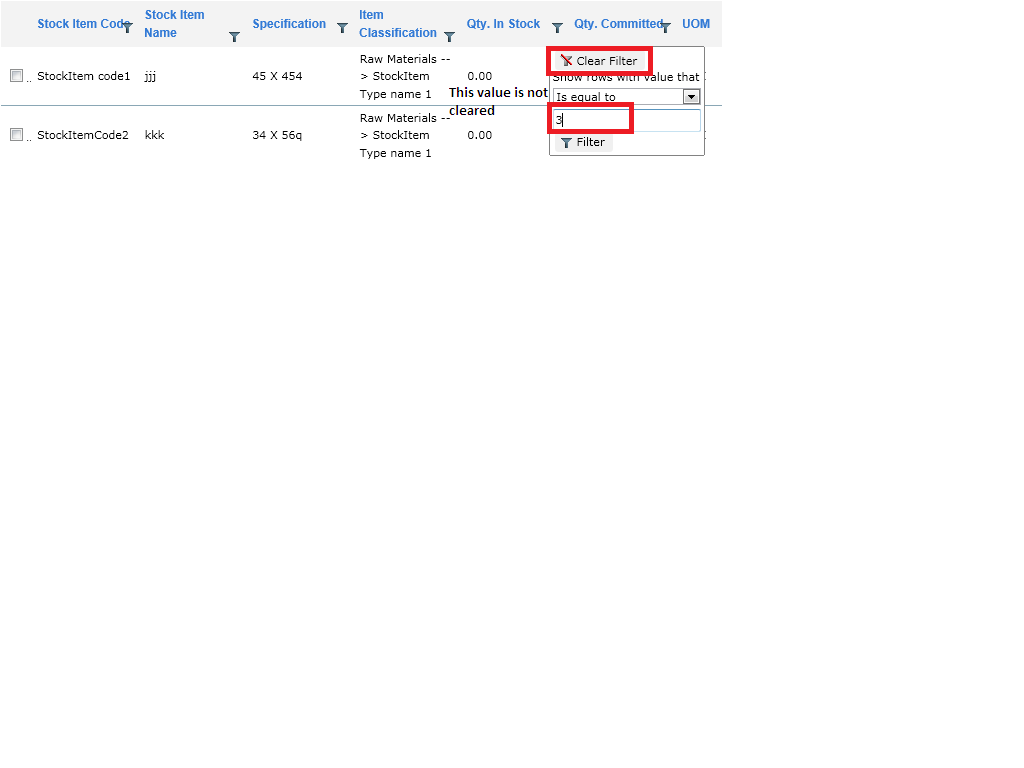Open filter icon for Item Classification column
1024x768 pixels.
click(449, 37)
